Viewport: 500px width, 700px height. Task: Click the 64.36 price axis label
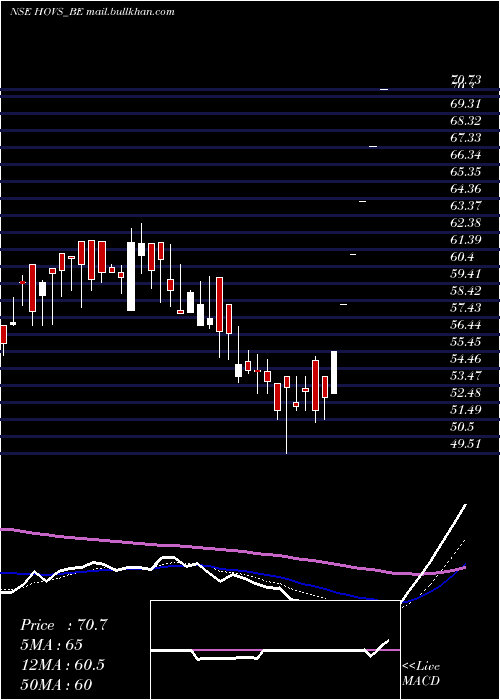pyautogui.click(x=466, y=189)
